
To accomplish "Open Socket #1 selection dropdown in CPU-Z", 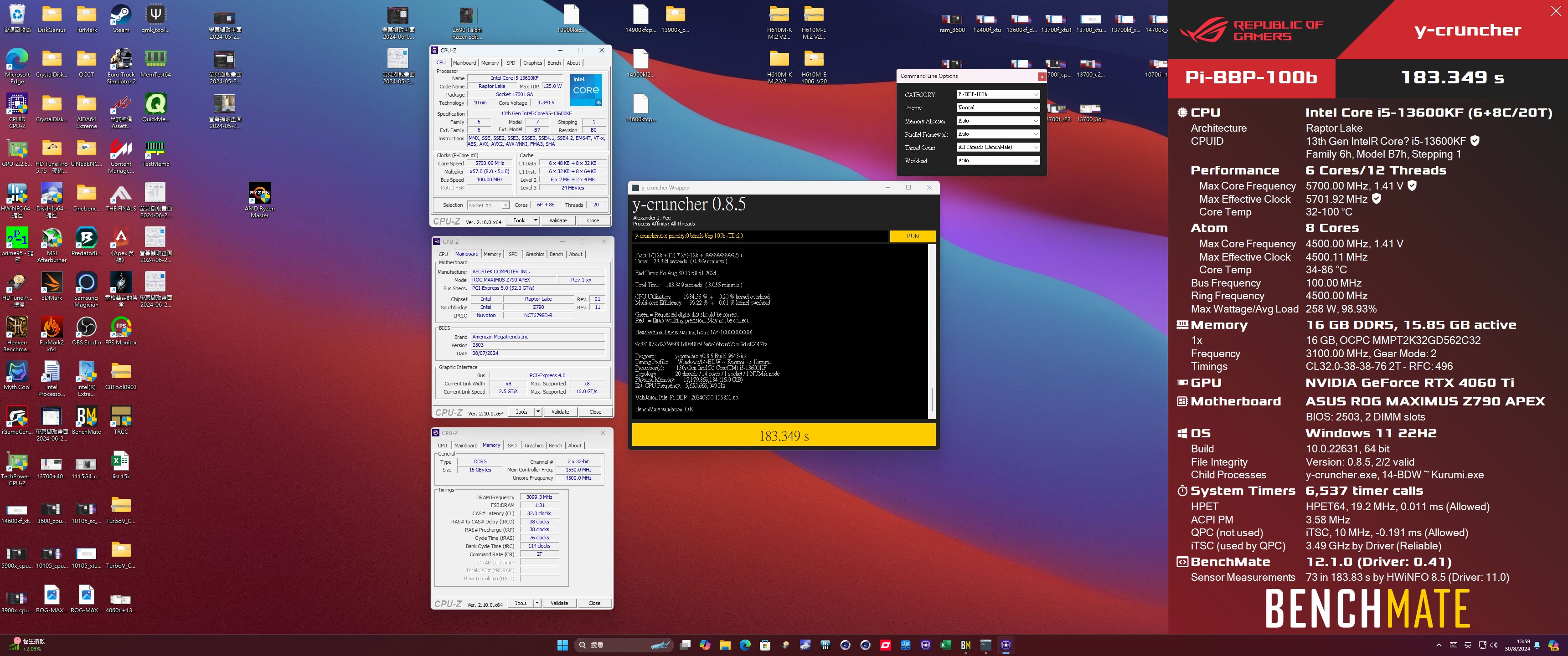I will tap(488, 205).
